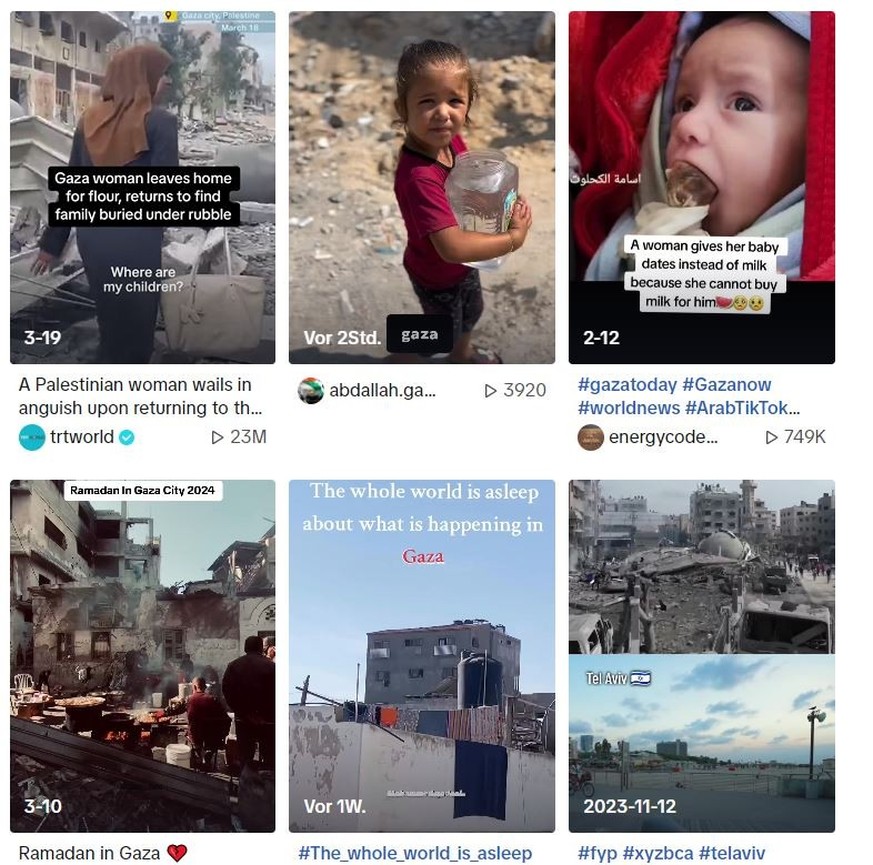Open energycode profile avatar
The width and height of the screenshot is (873, 865).
[591, 437]
